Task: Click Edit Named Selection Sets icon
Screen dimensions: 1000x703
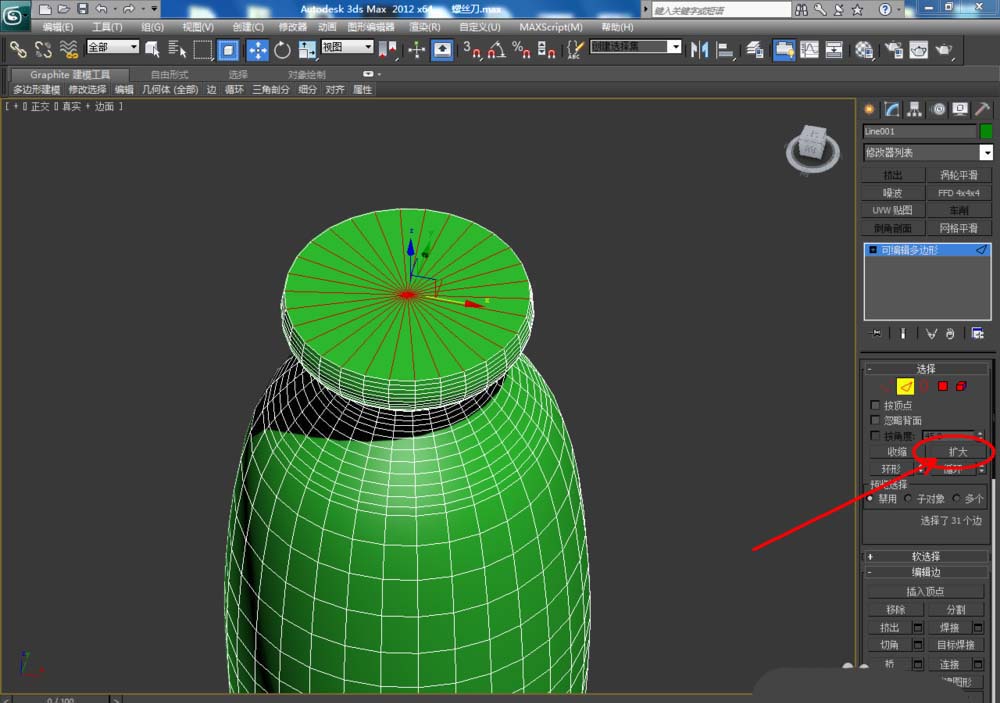Action: [575, 49]
